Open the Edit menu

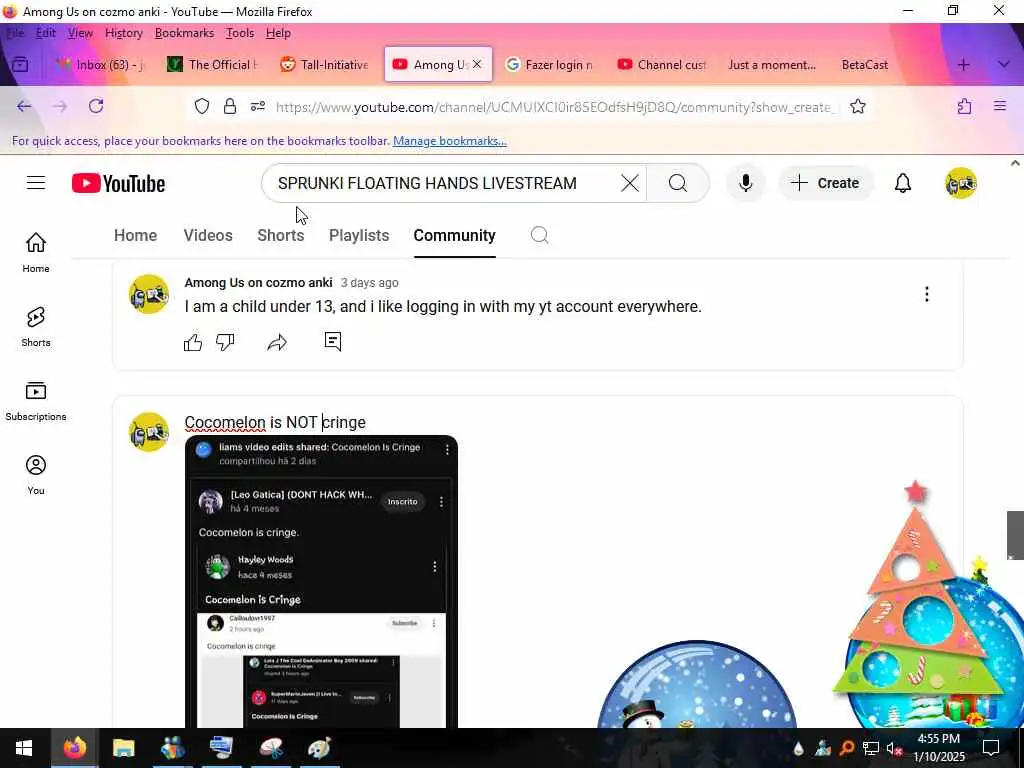click(x=46, y=33)
